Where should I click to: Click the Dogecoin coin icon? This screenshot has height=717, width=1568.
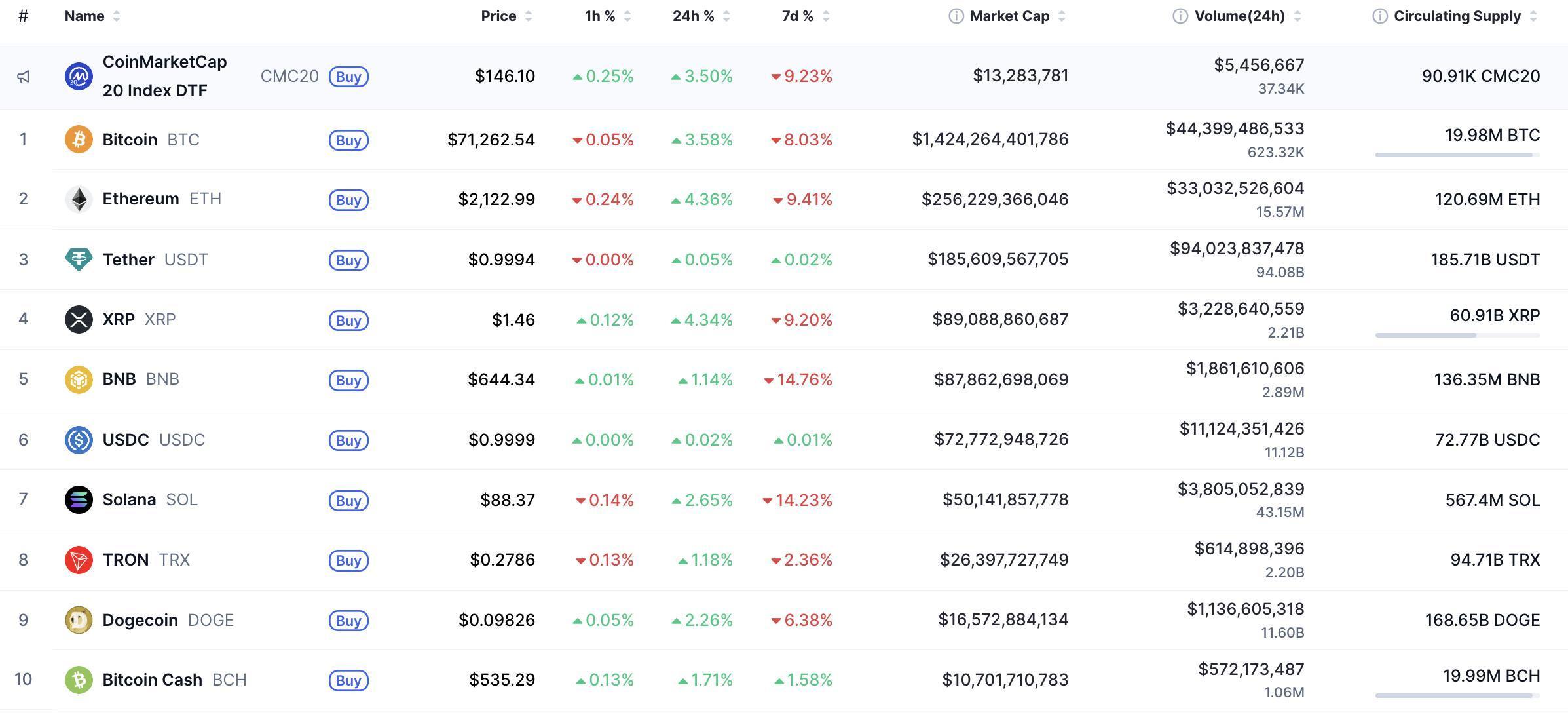click(78, 619)
